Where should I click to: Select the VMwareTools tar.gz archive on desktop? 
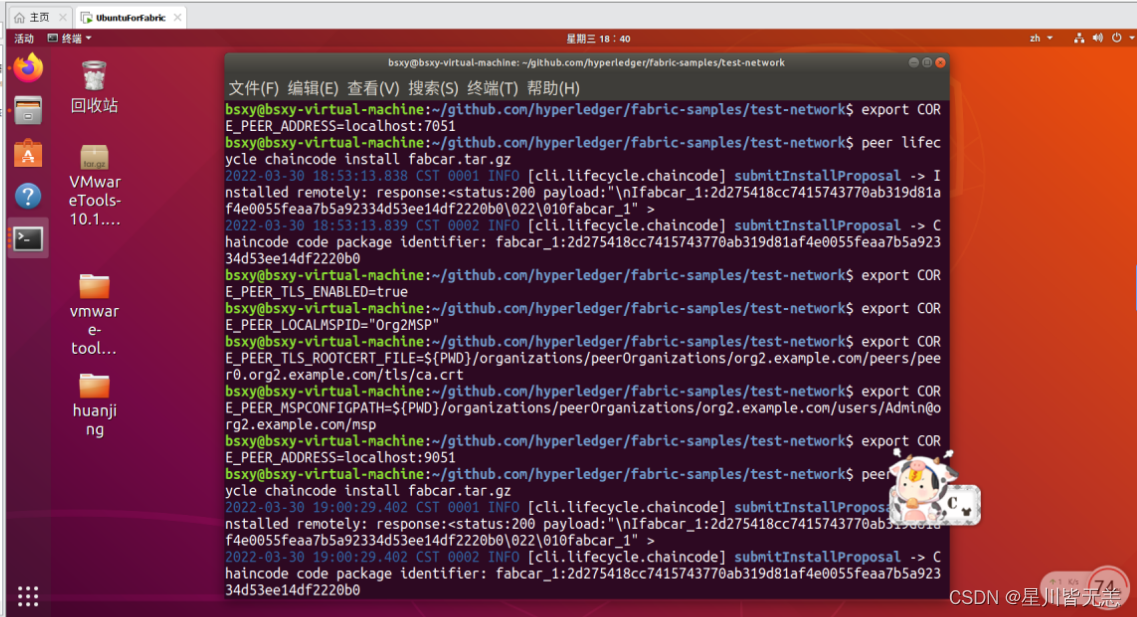[94, 186]
